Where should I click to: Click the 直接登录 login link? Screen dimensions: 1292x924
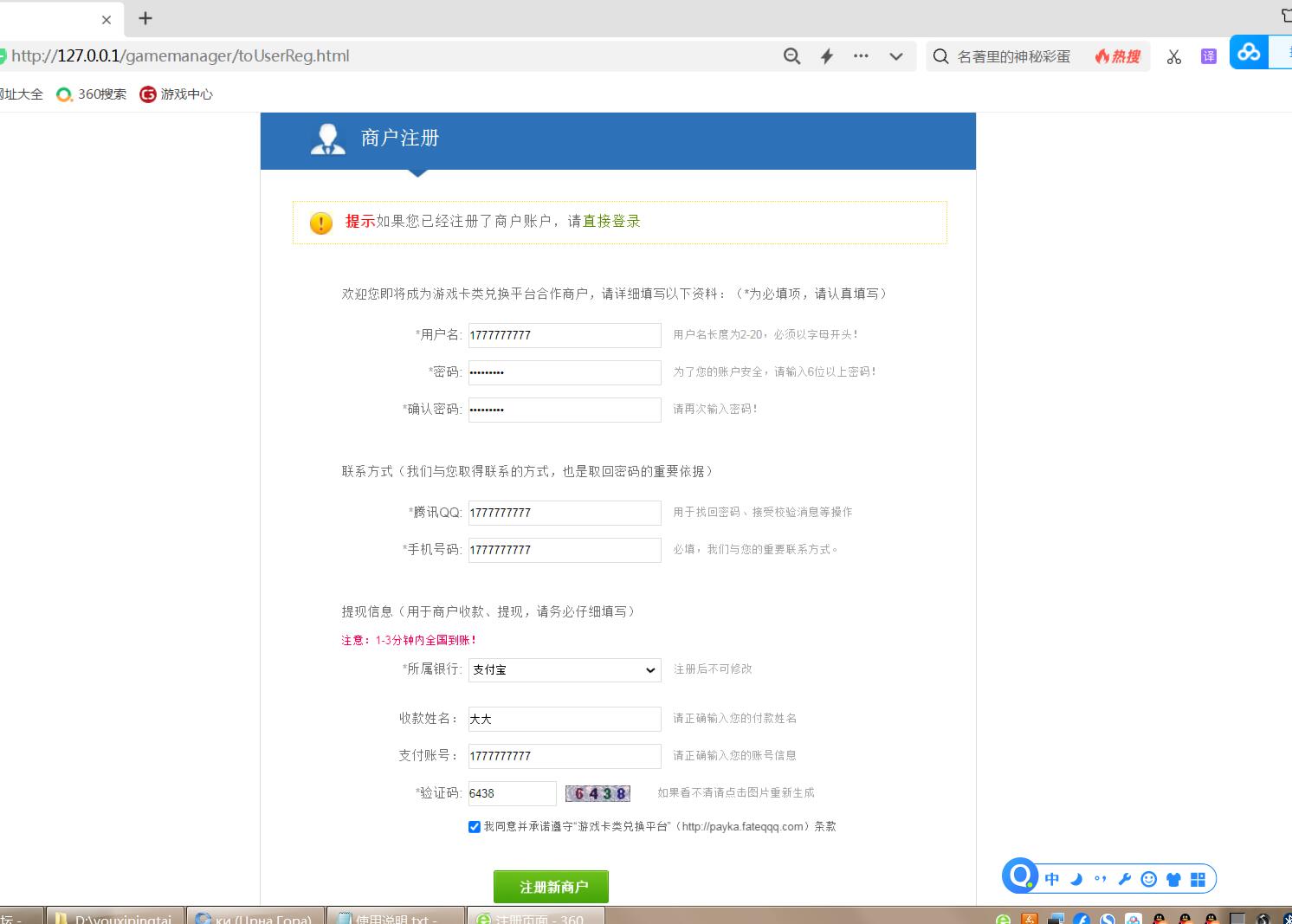pyautogui.click(x=611, y=222)
